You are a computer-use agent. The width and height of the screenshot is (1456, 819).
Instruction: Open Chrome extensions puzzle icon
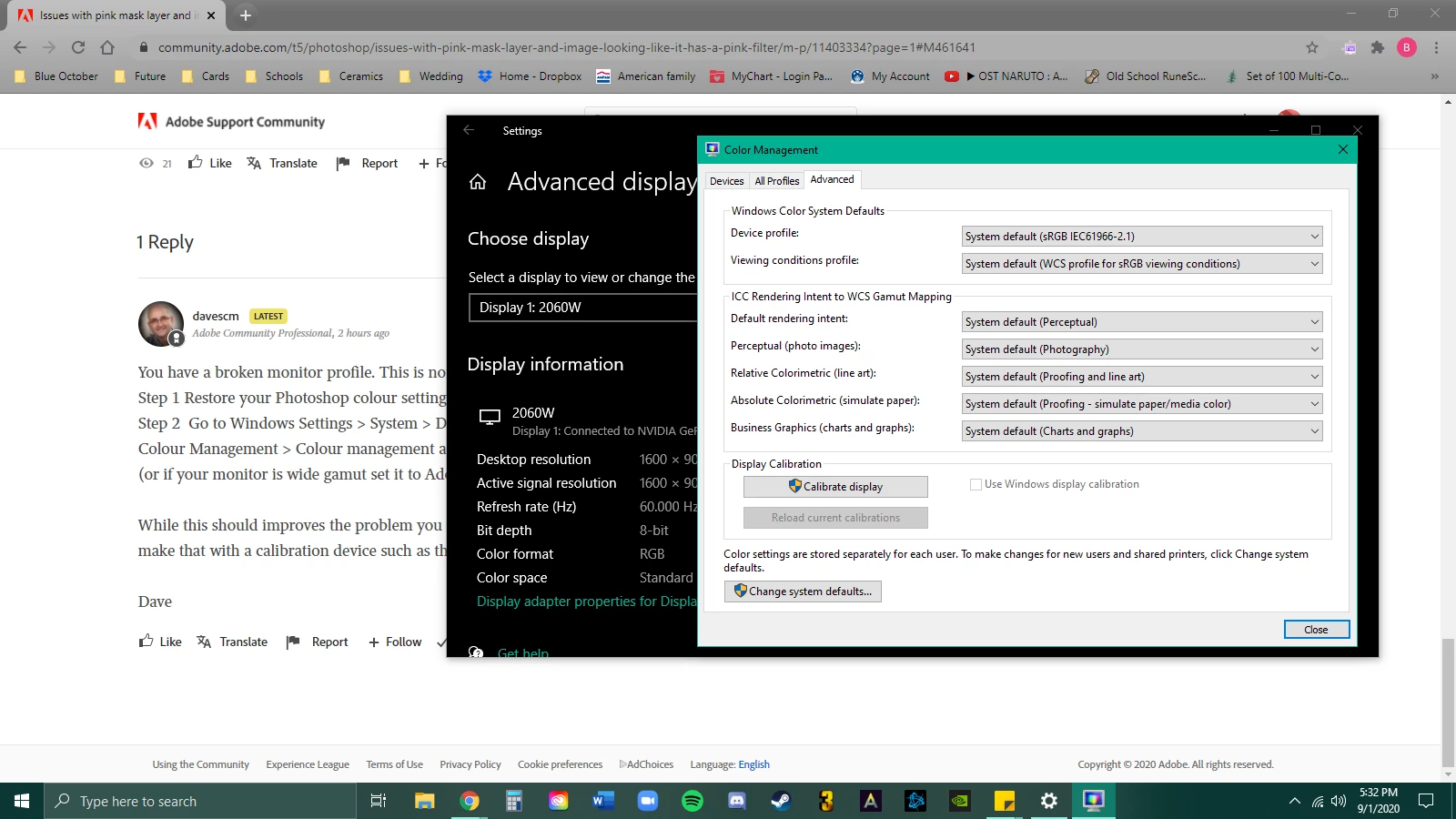(x=1378, y=47)
